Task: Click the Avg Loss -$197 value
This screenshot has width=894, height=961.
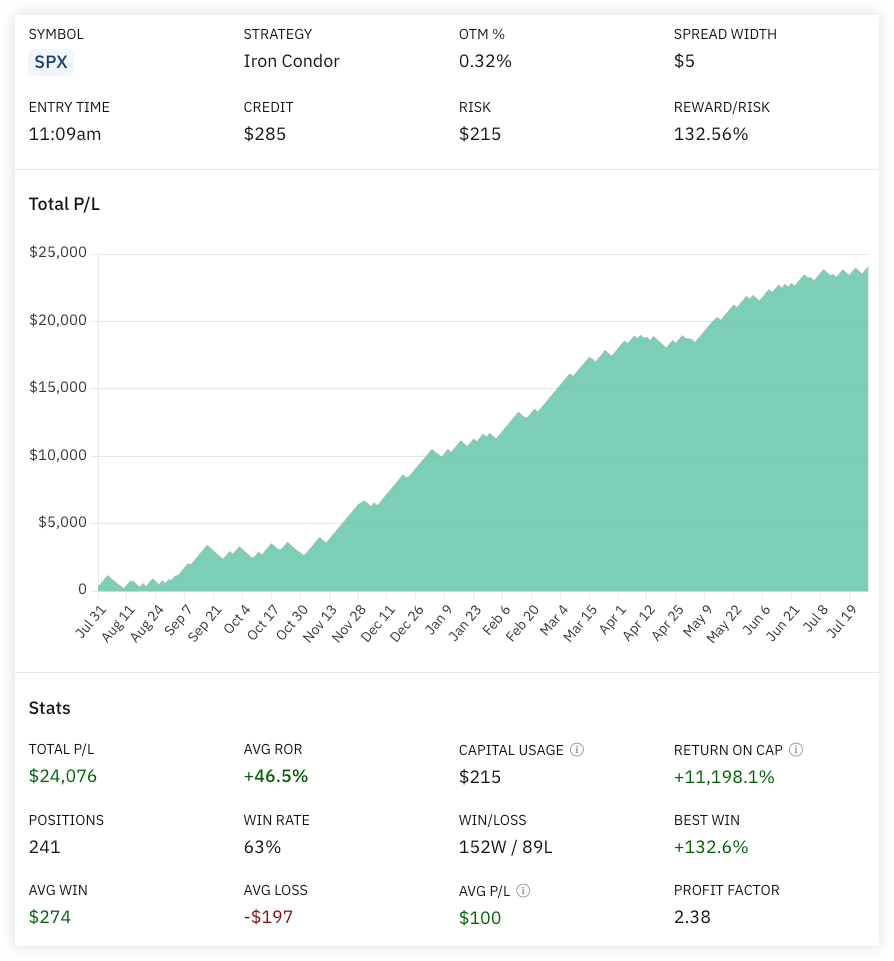Action: tap(268, 917)
